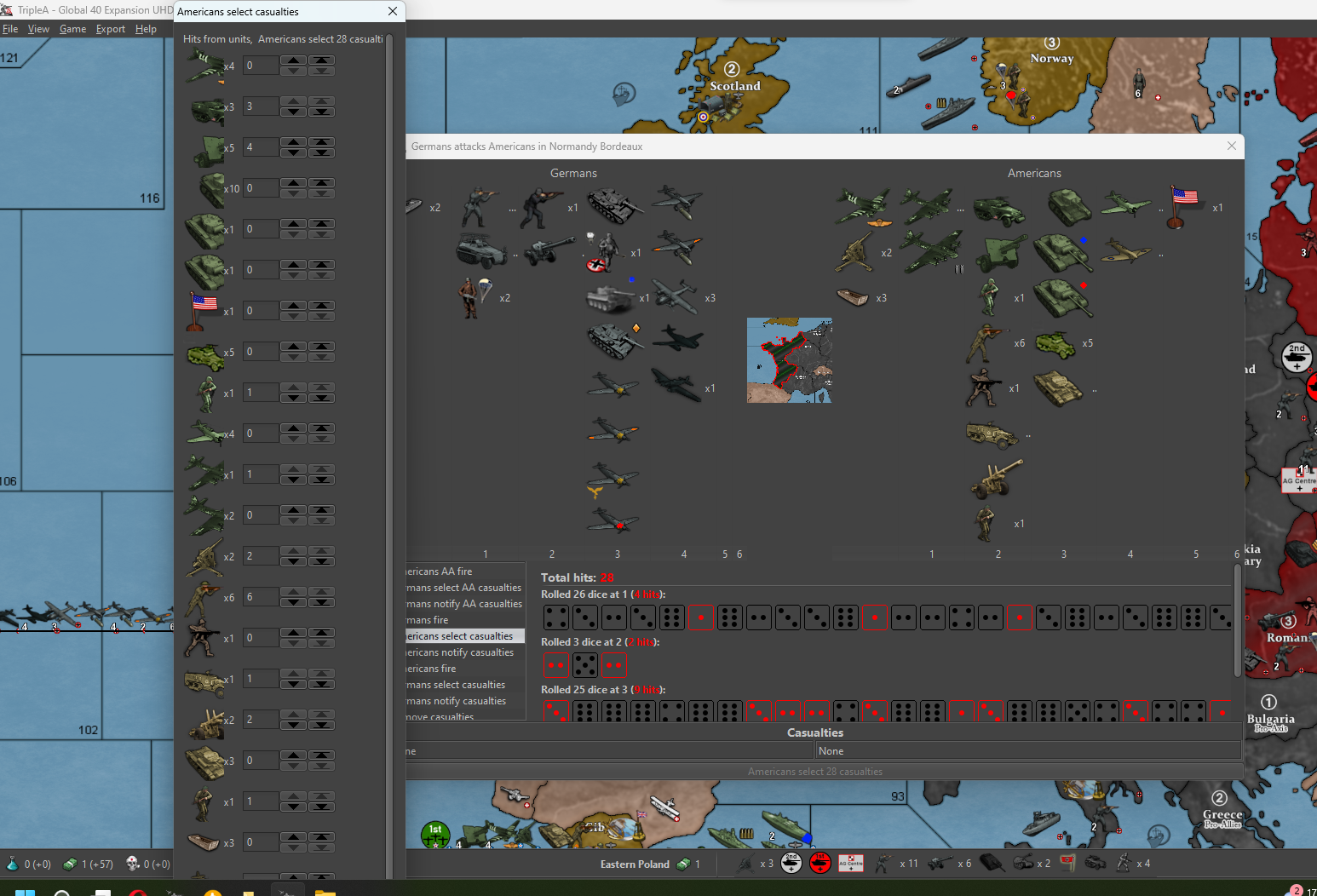Click first red die in 'Rolled 3 dice' row

pyautogui.click(x=555, y=664)
